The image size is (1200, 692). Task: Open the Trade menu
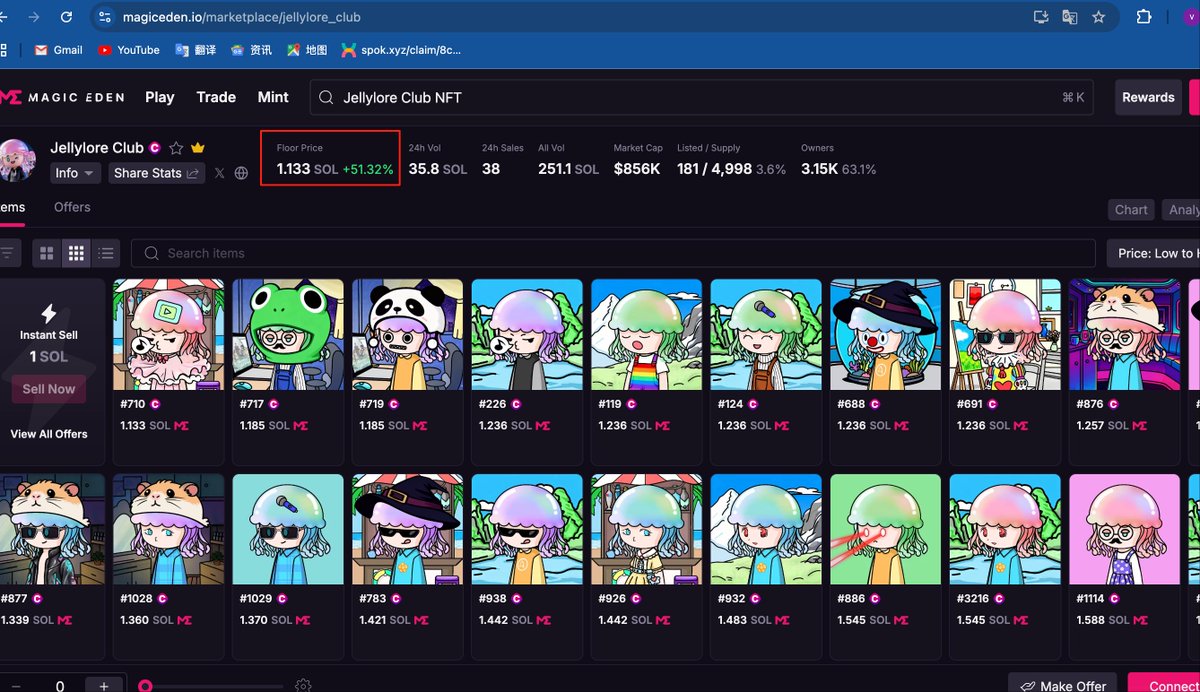[216, 97]
